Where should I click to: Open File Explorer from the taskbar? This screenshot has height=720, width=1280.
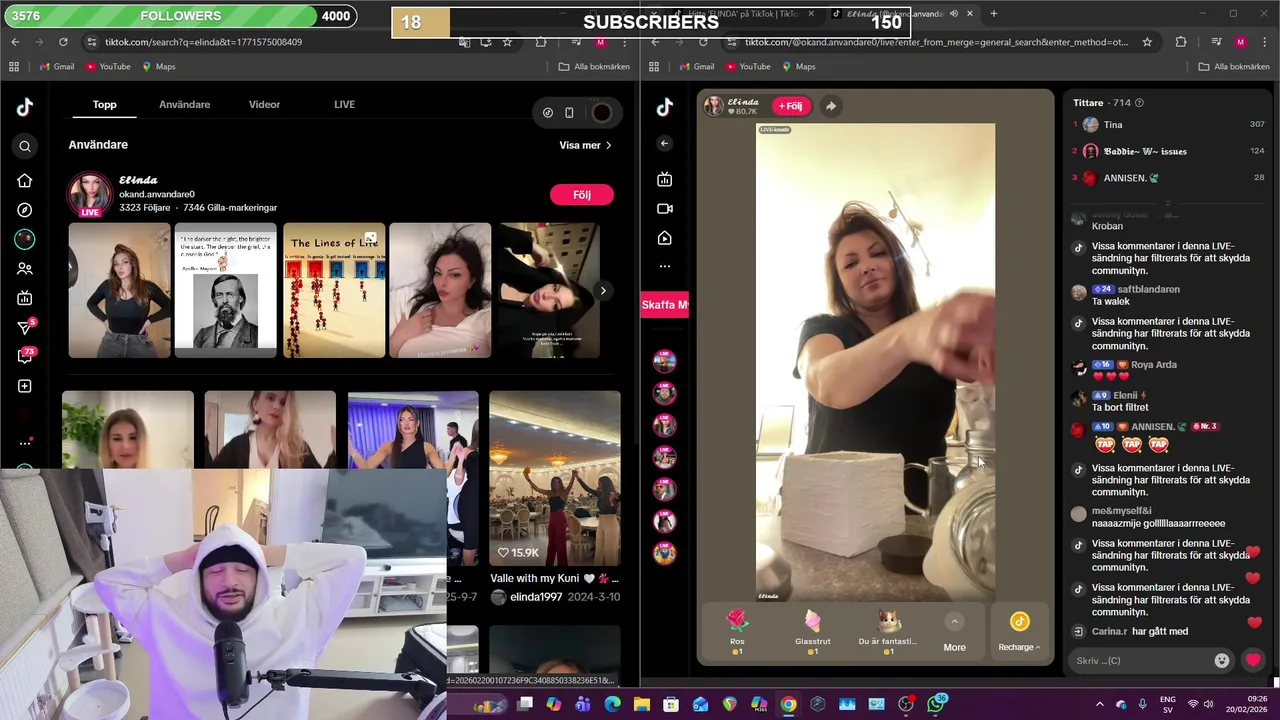(x=642, y=704)
